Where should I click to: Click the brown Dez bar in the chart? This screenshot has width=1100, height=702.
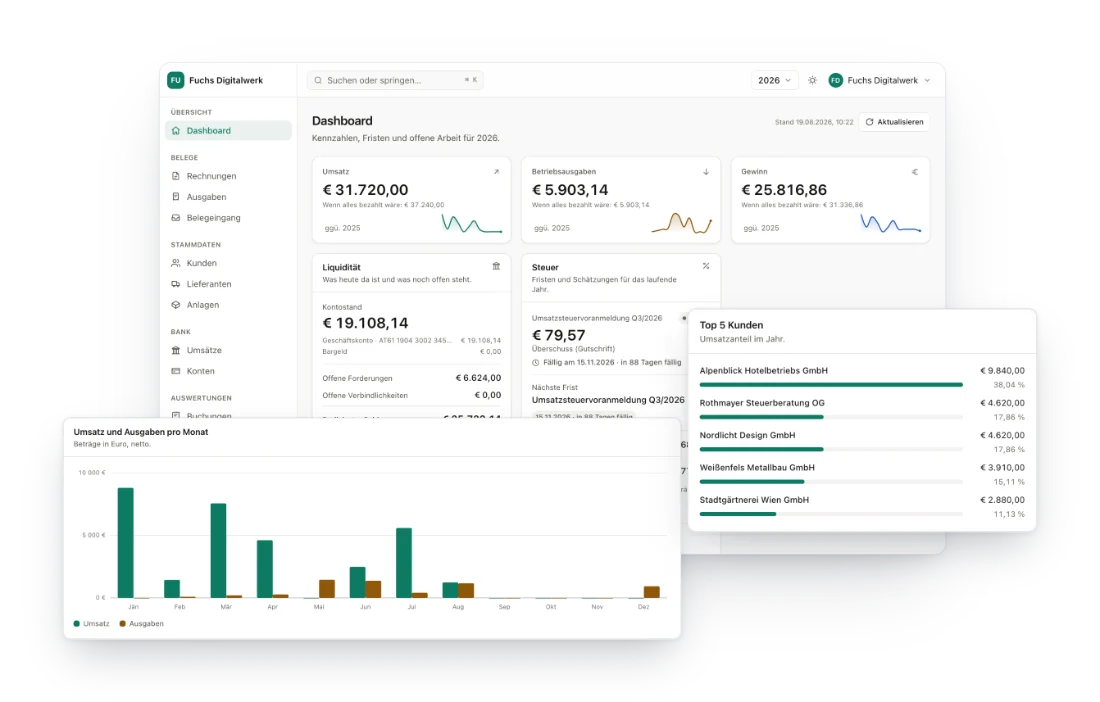pos(652,592)
